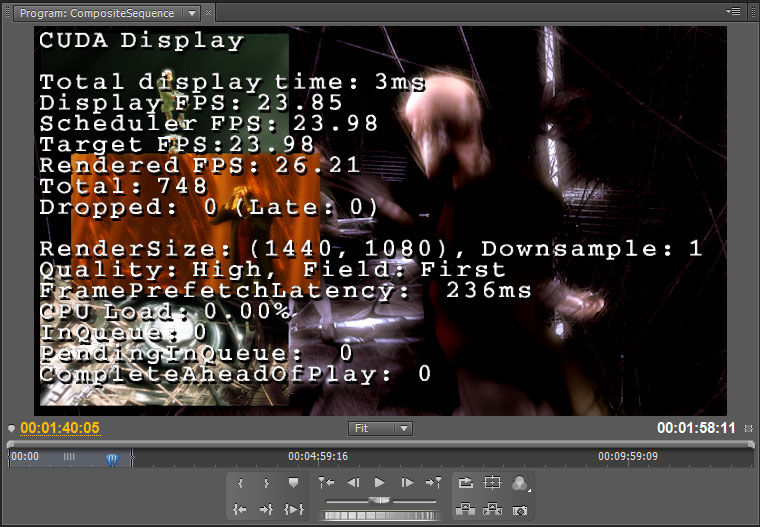Click the panel grip beside the Program tab
Viewport: 760px width, 527px height.
point(7,13)
